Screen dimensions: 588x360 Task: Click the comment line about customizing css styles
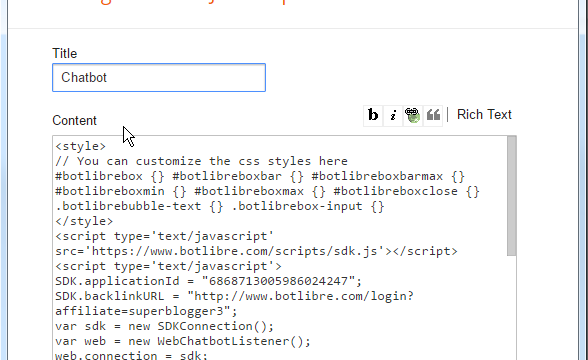click(201, 161)
